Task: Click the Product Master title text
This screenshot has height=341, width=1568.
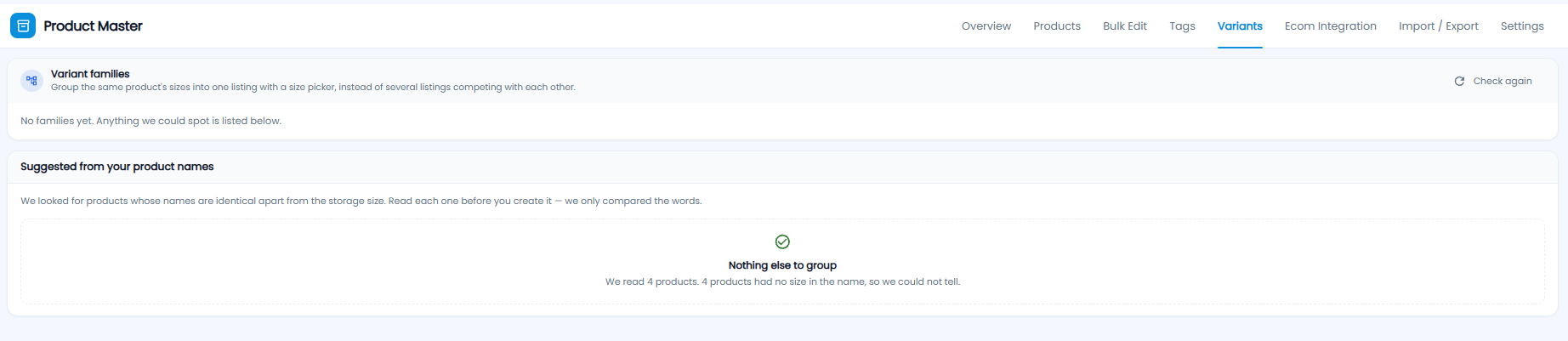Action: [x=93, y=26]
